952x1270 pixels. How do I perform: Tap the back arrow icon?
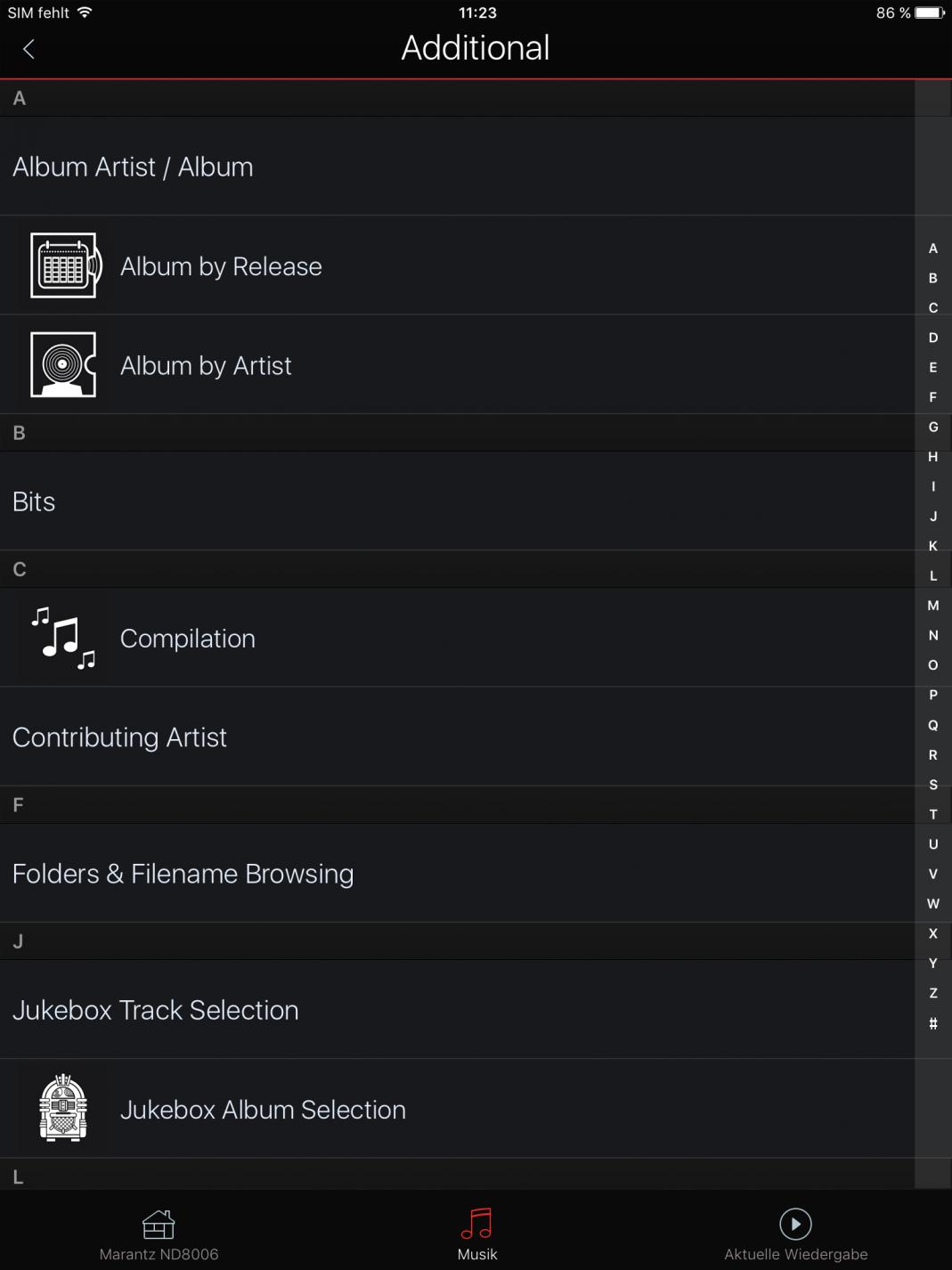tap(28, 49)
